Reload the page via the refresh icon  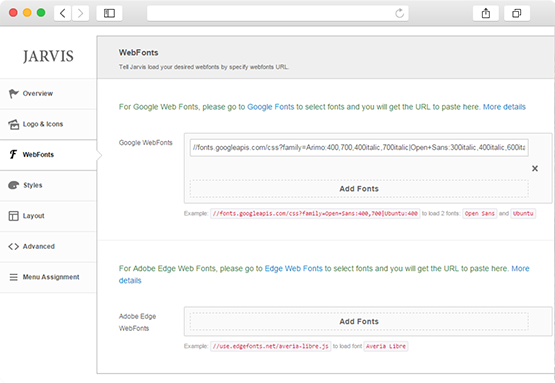pos(399,13)
